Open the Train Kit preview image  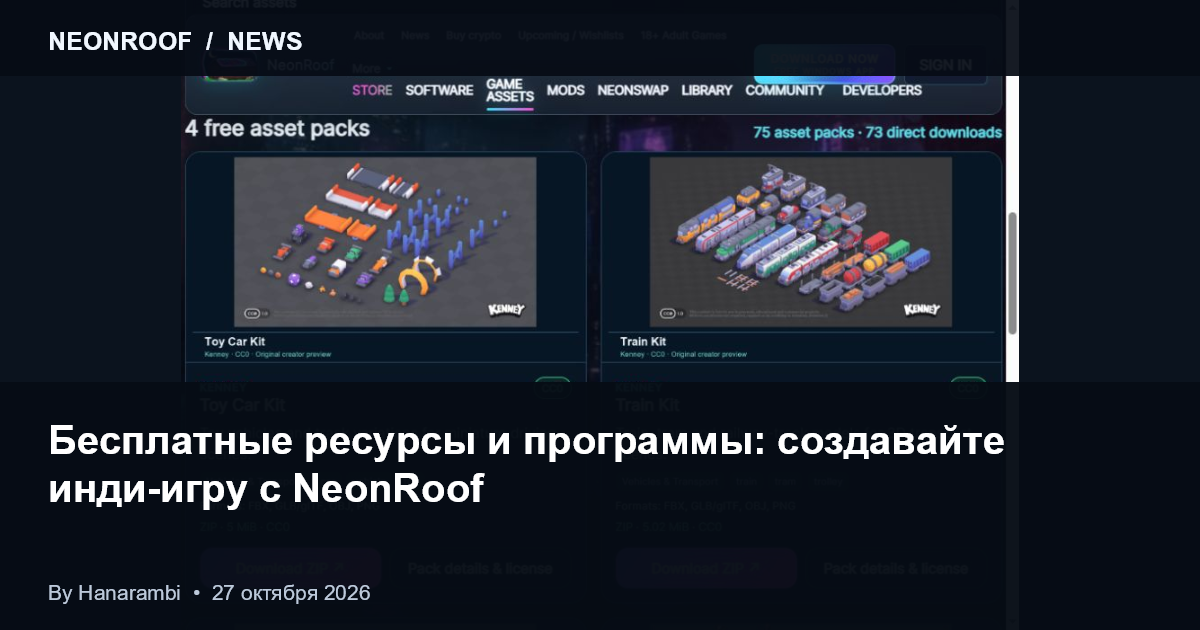tap(800, 241)
